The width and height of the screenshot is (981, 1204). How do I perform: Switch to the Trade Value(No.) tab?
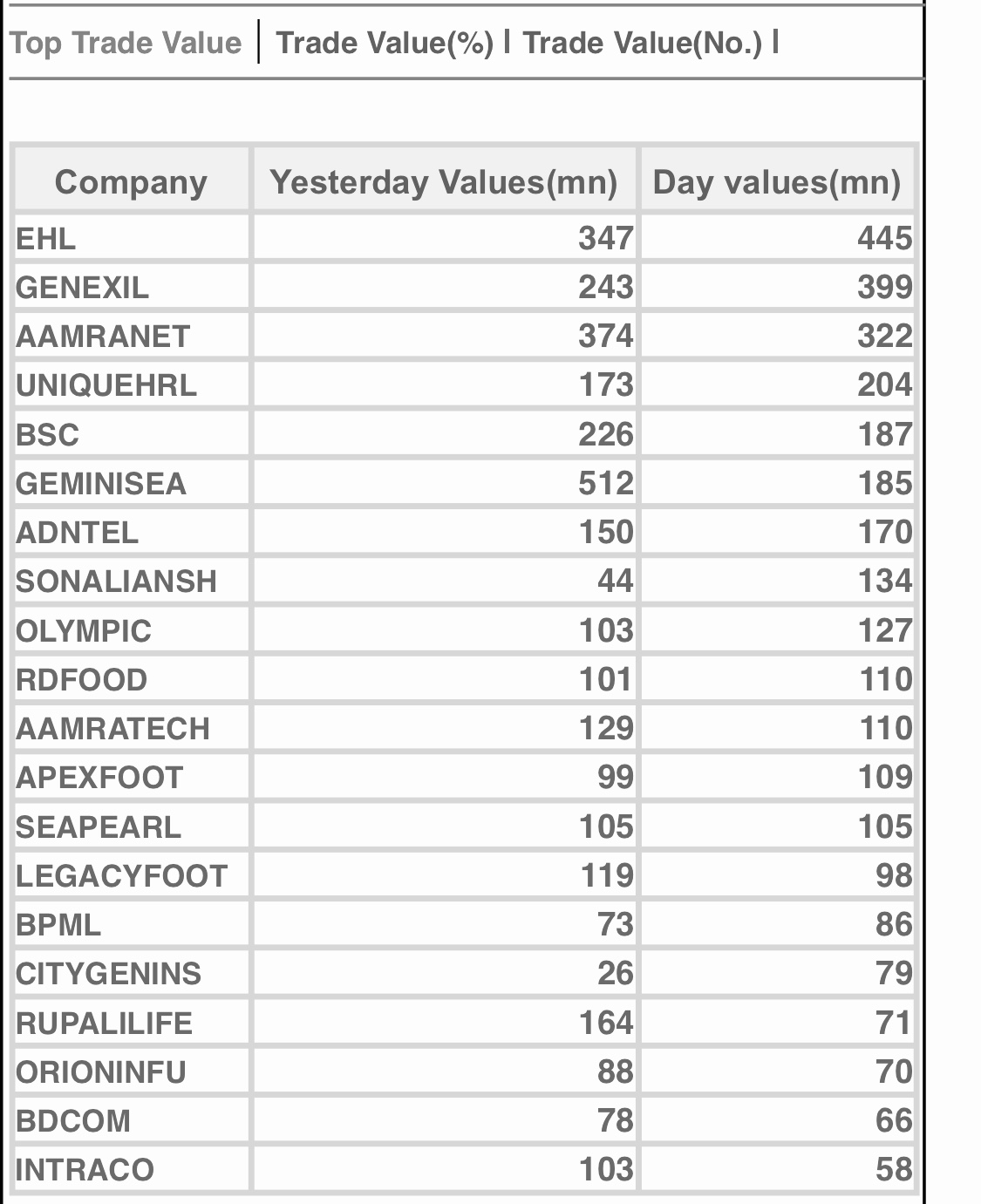(642, 42)
